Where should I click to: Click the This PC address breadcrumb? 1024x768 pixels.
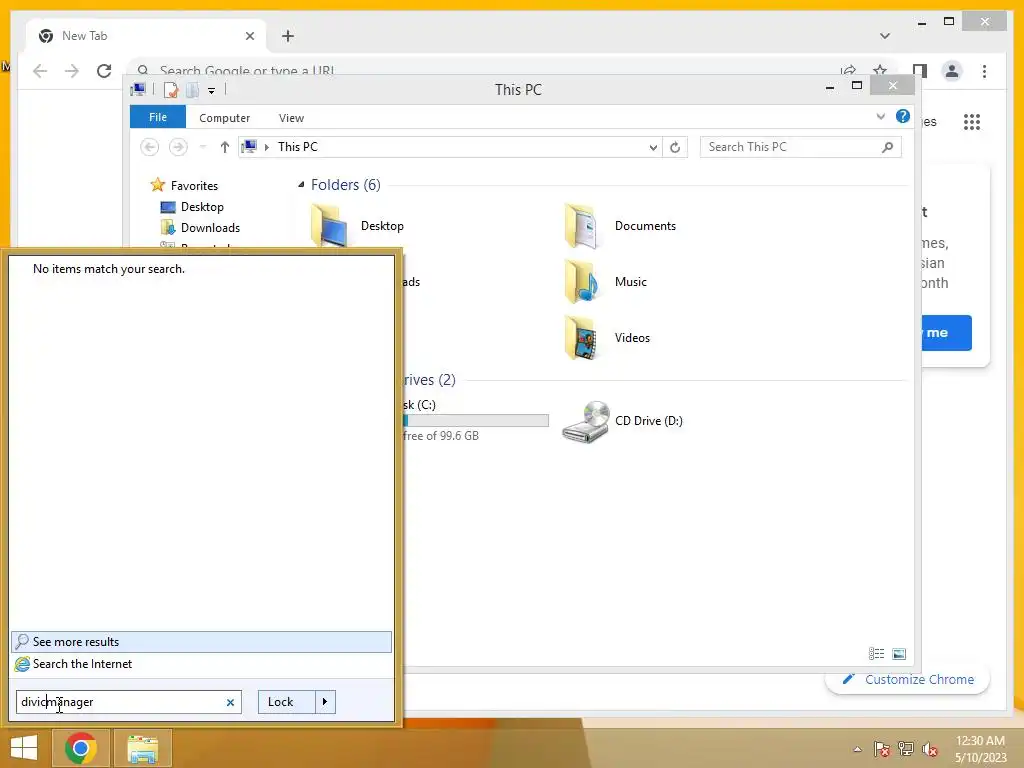pos(298,147)
